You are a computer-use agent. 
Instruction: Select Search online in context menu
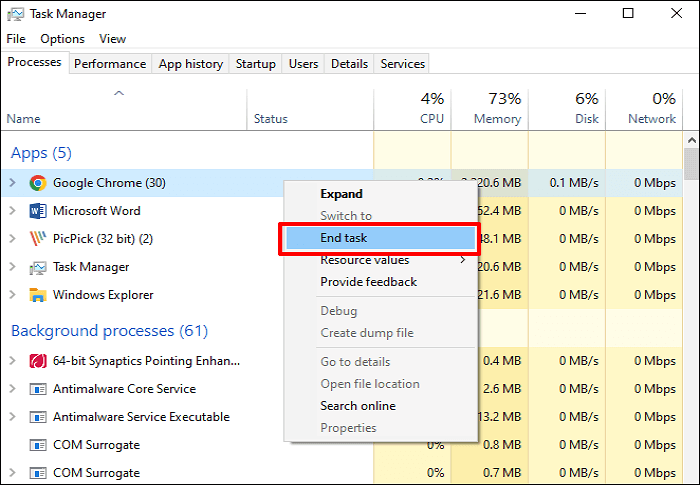pyautogui.click(x=358, y=406)
